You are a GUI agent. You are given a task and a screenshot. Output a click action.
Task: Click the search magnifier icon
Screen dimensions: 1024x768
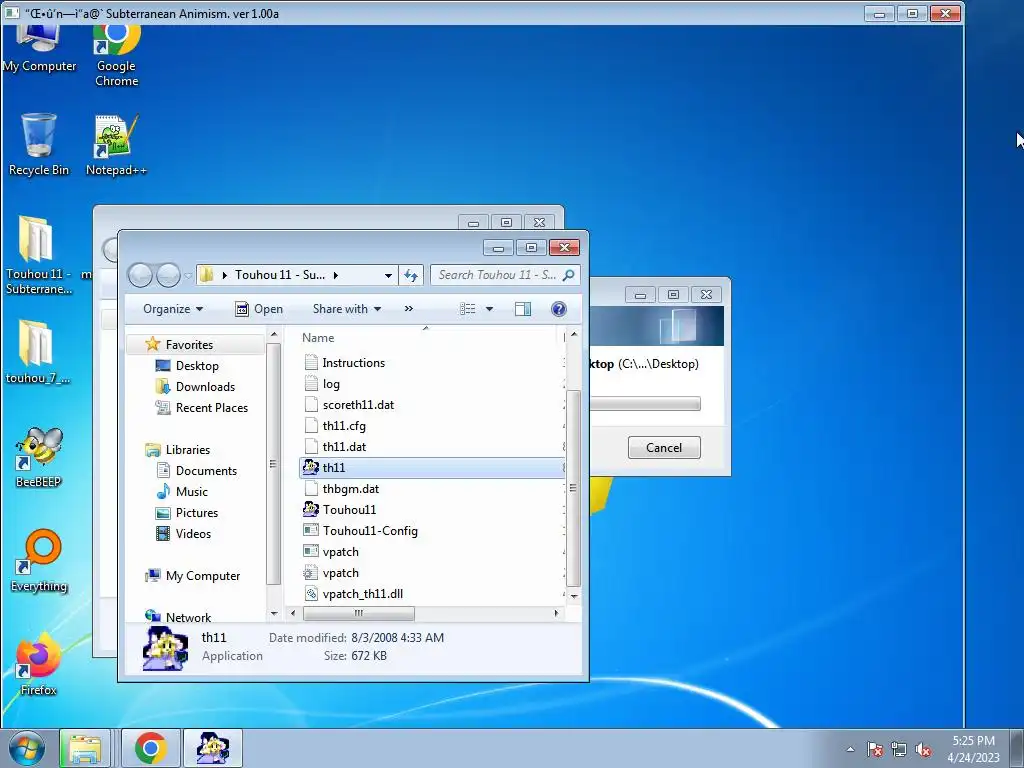tap(568, 275)
